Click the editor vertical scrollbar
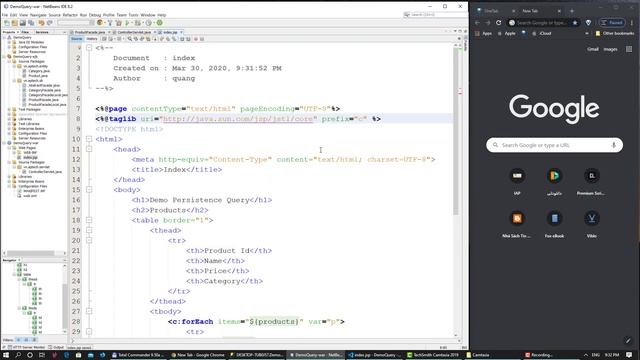The height and width of the screenshot is (360, 640). click(456, 131)
